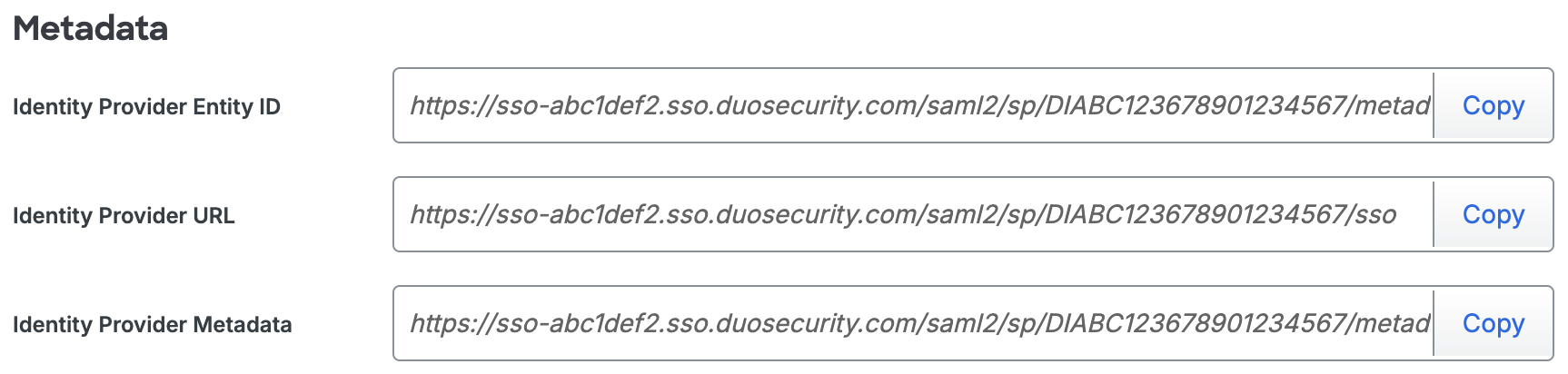Click the Identity Provider Metadata label
The width and height of the screenshot is (1568, 374).
click(x=152, y=325)
